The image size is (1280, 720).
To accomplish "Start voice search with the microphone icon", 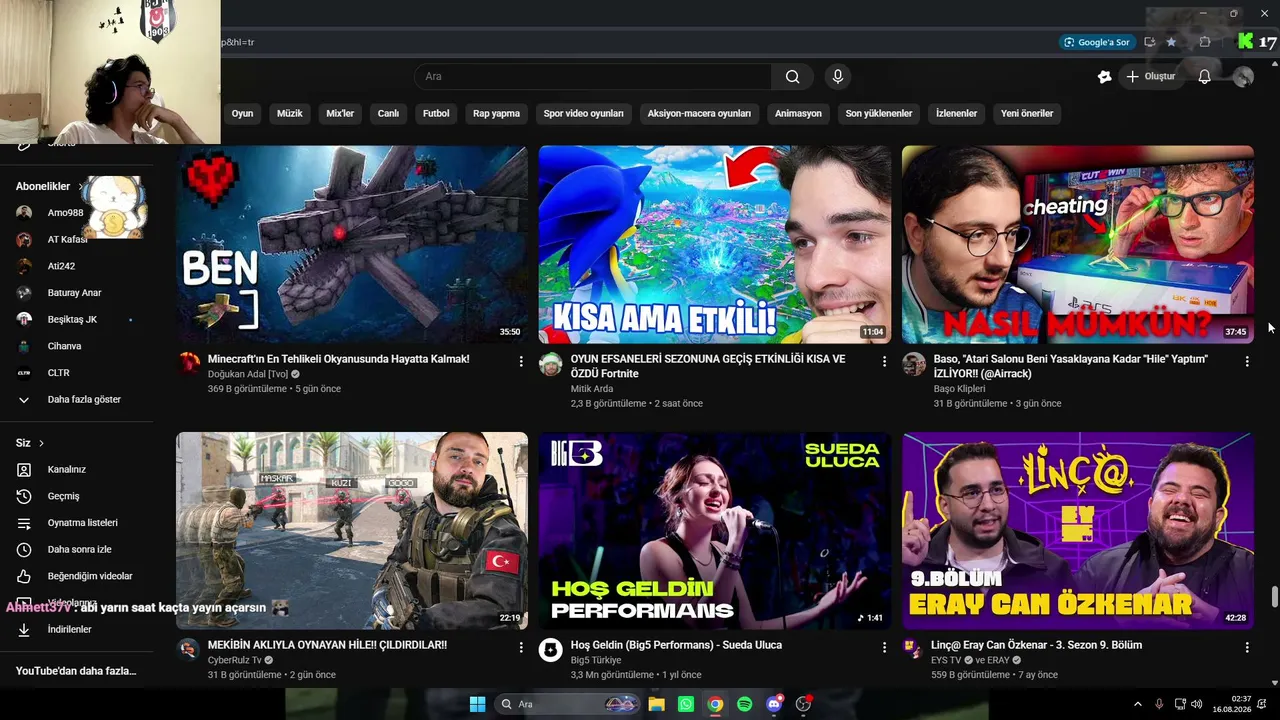I will point(838,77).
